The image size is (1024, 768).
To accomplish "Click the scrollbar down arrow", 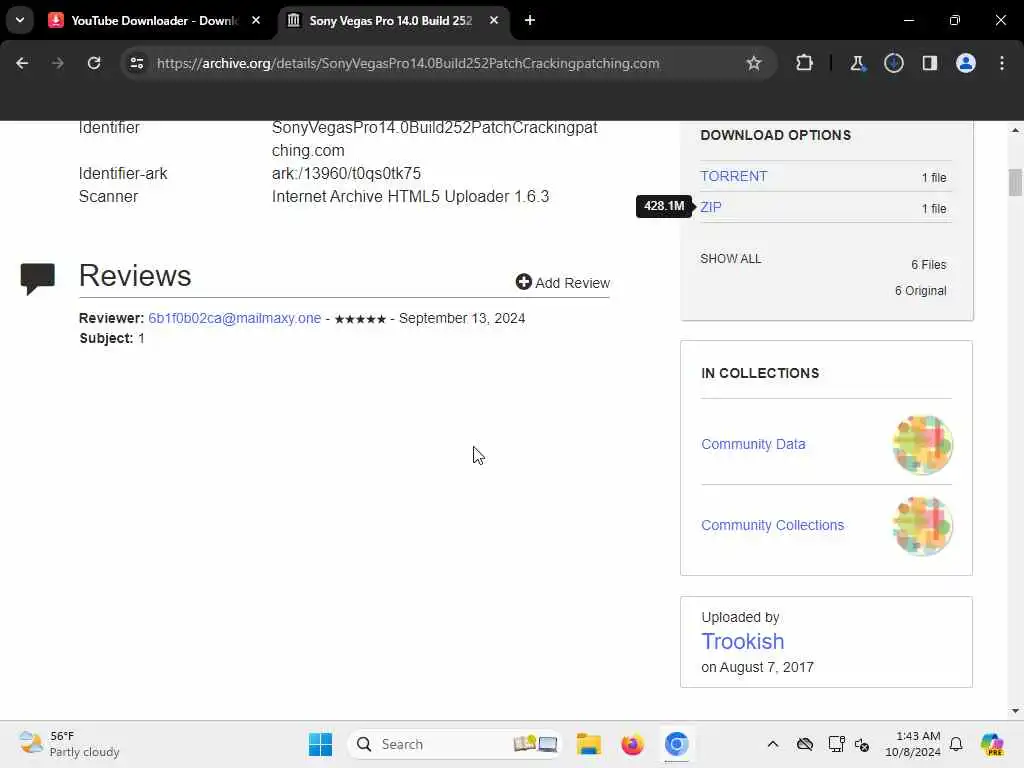I will click(x=1014, y=711).
